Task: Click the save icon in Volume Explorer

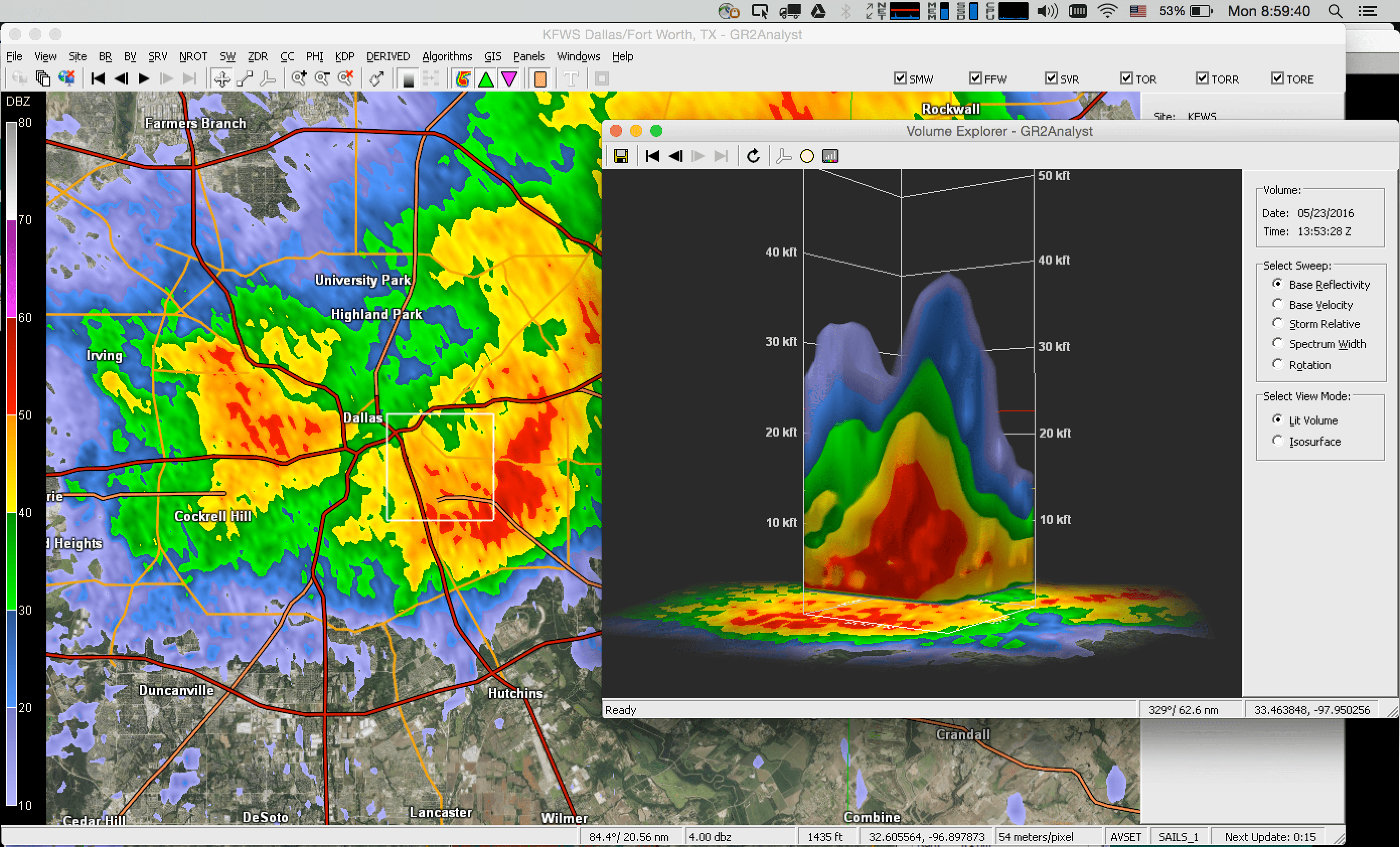Action: 621,156
